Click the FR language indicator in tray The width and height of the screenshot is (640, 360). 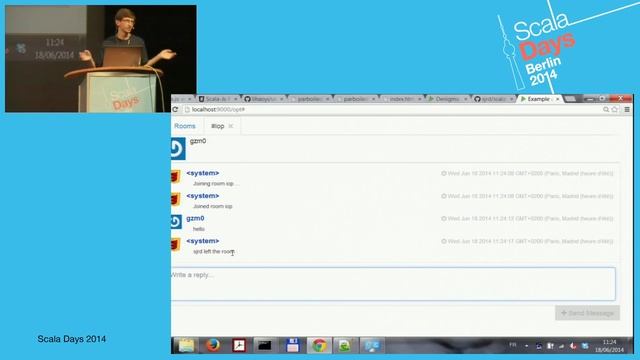[513, 345]
